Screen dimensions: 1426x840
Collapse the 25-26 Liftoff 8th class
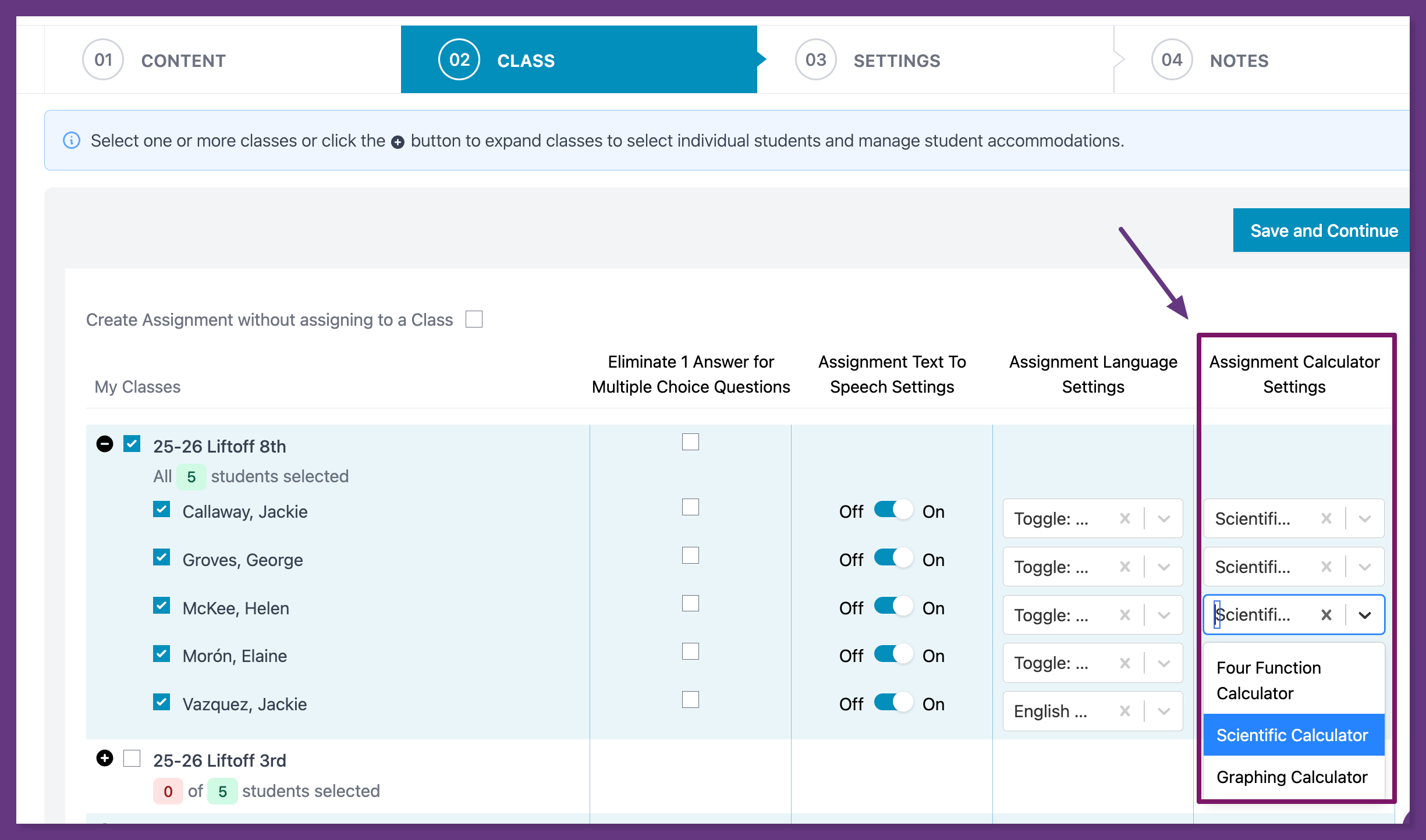[x=105, y=444]
